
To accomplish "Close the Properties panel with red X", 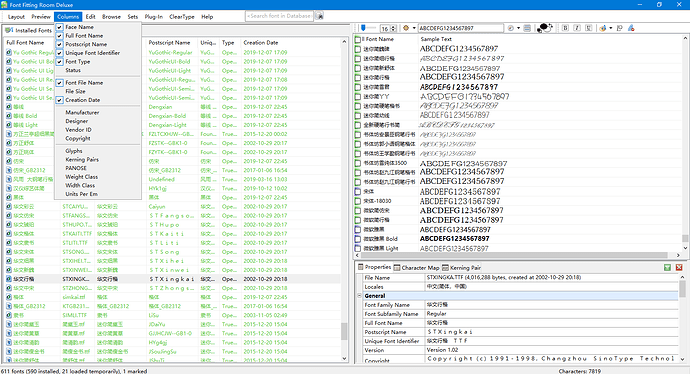I will (x=679, y=268).
